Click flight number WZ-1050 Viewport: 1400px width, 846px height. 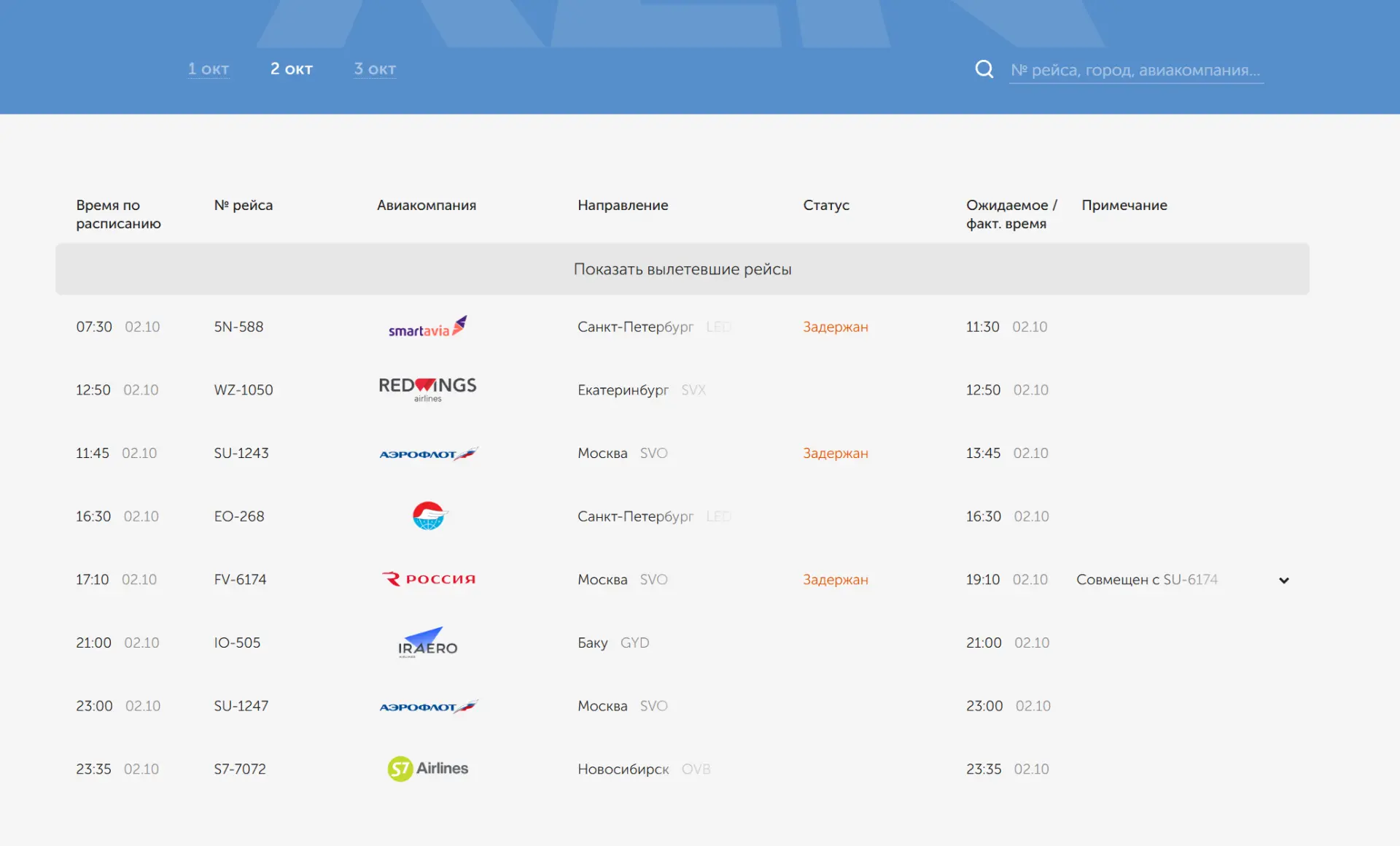pos(244,390)
